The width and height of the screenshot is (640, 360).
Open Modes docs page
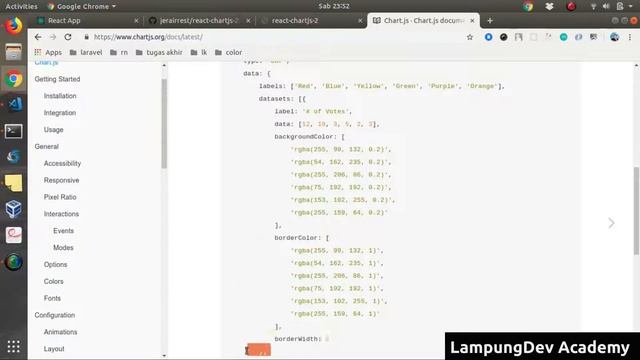coord(63,248)
